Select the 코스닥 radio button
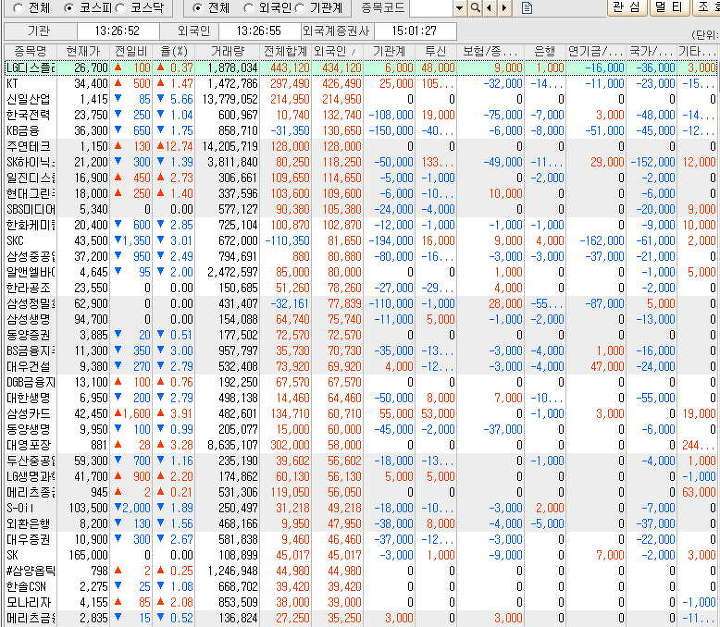 [x=120, y=8]
